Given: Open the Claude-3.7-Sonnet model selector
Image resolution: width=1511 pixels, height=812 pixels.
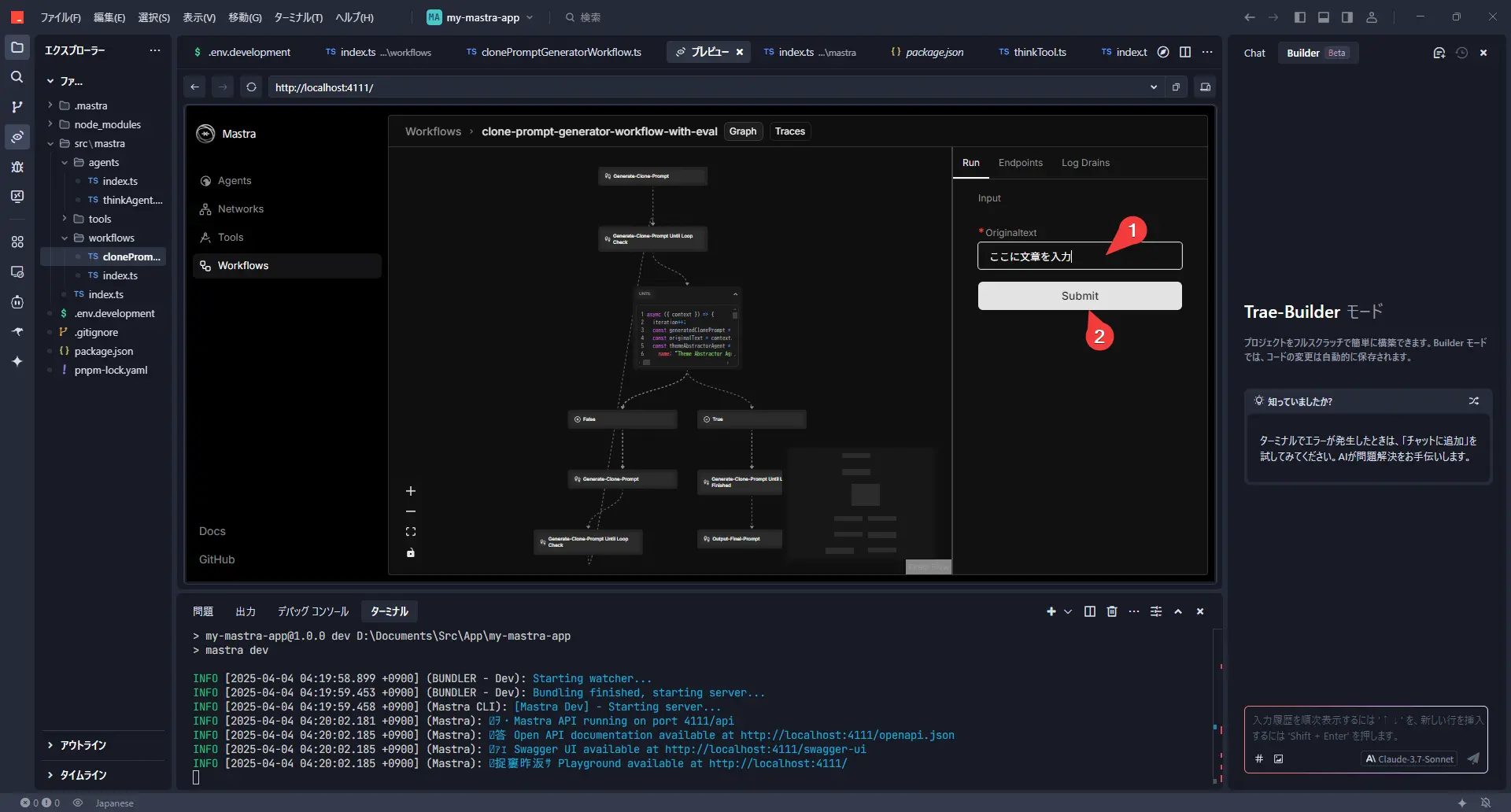Looking at the screenshot, I should [1409, 758].
